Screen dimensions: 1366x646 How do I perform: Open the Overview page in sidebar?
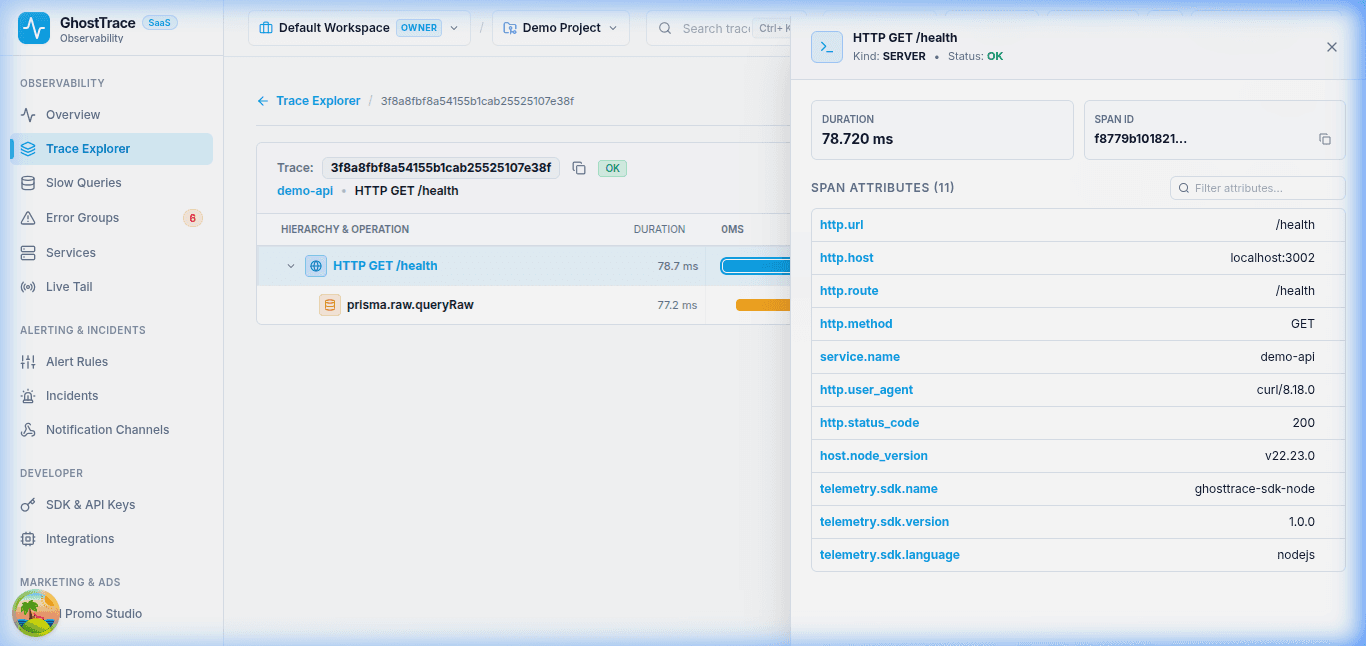click(x=111, y=115)
